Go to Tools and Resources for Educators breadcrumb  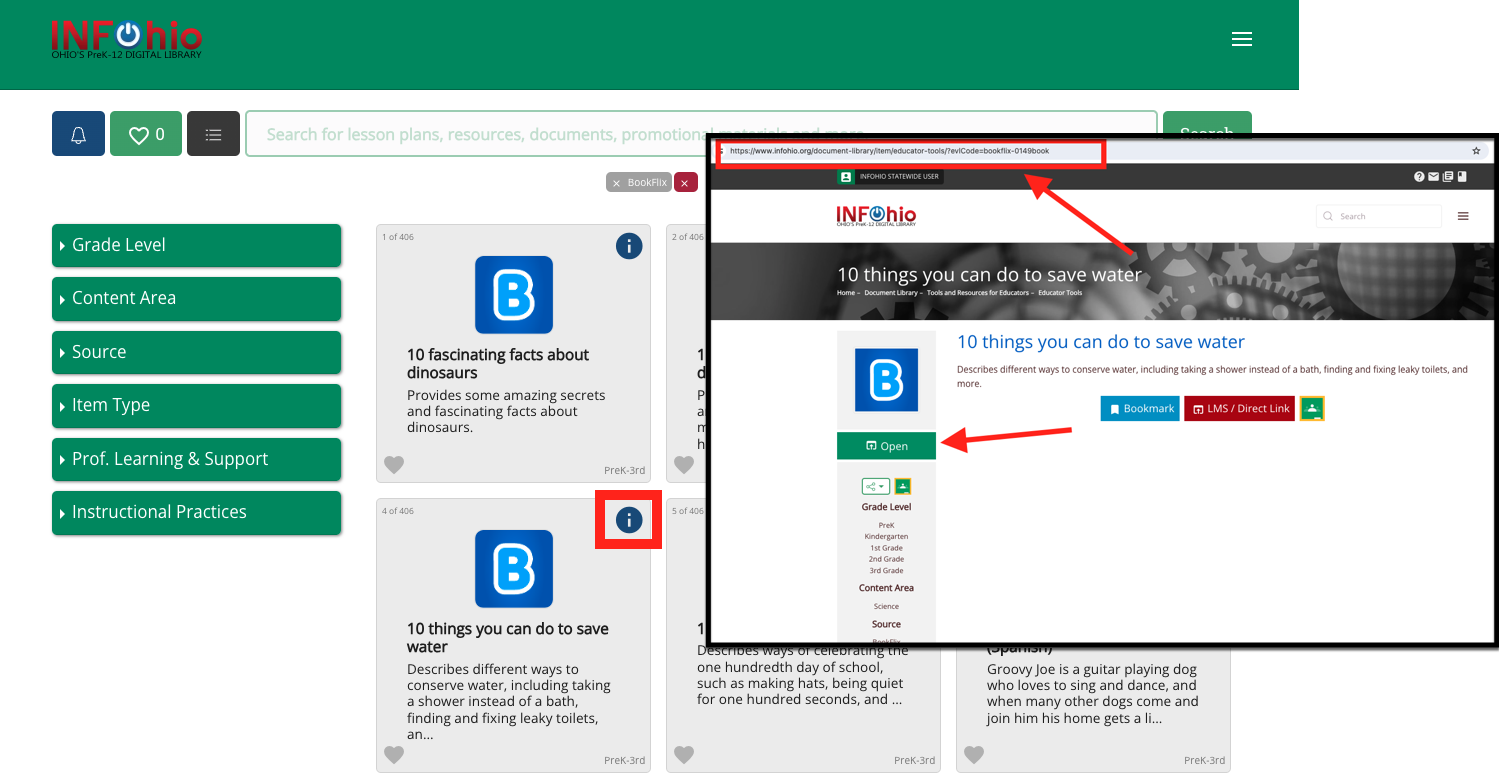click(x=977, y=293)
